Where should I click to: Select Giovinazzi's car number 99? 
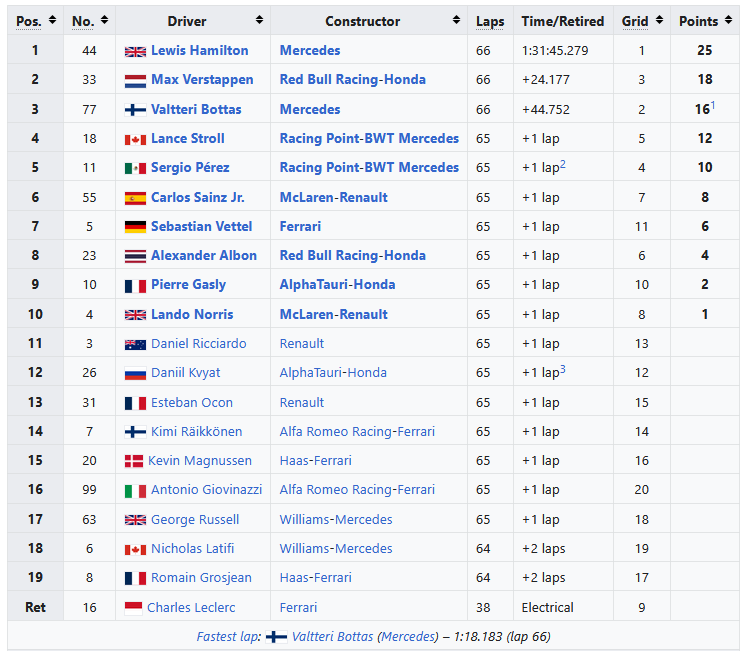click(x=89, y=490)
